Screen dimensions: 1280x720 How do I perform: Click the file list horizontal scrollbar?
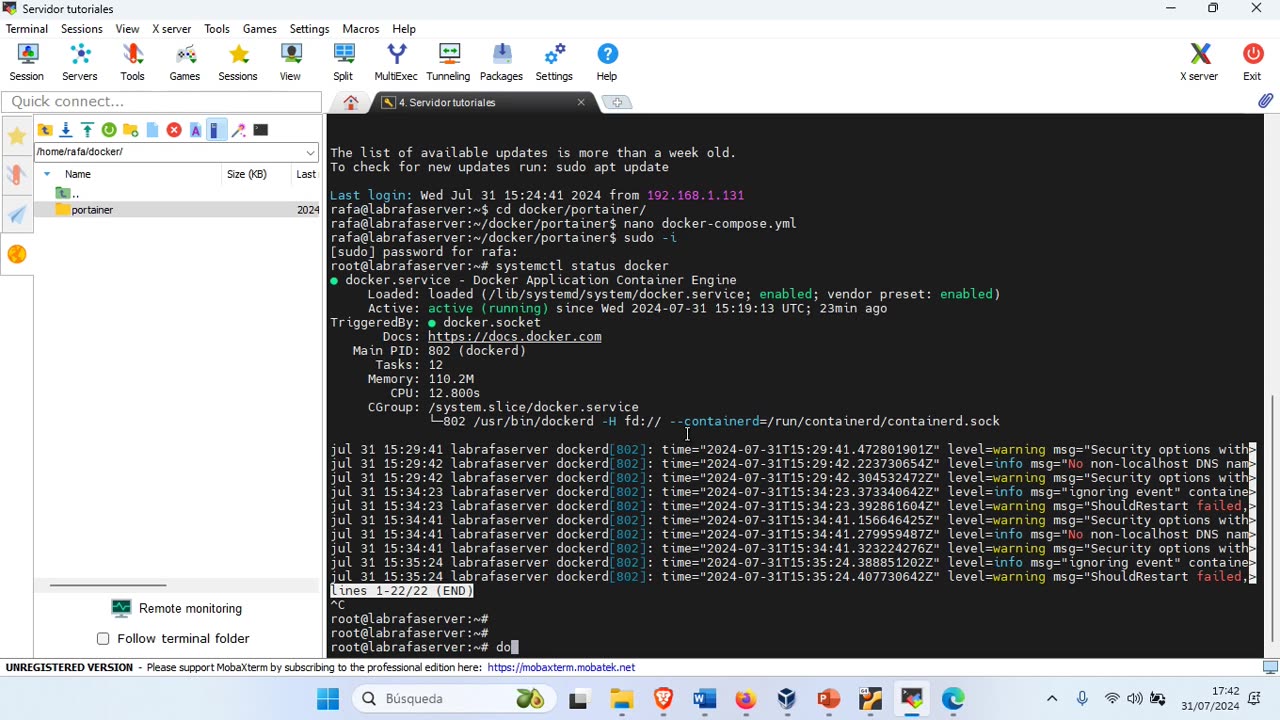pyautogui.click(x=108, y=585)
